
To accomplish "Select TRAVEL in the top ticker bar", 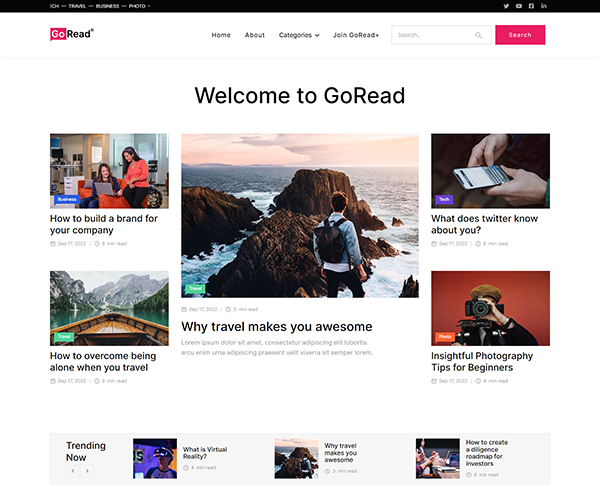I will 77,6.
